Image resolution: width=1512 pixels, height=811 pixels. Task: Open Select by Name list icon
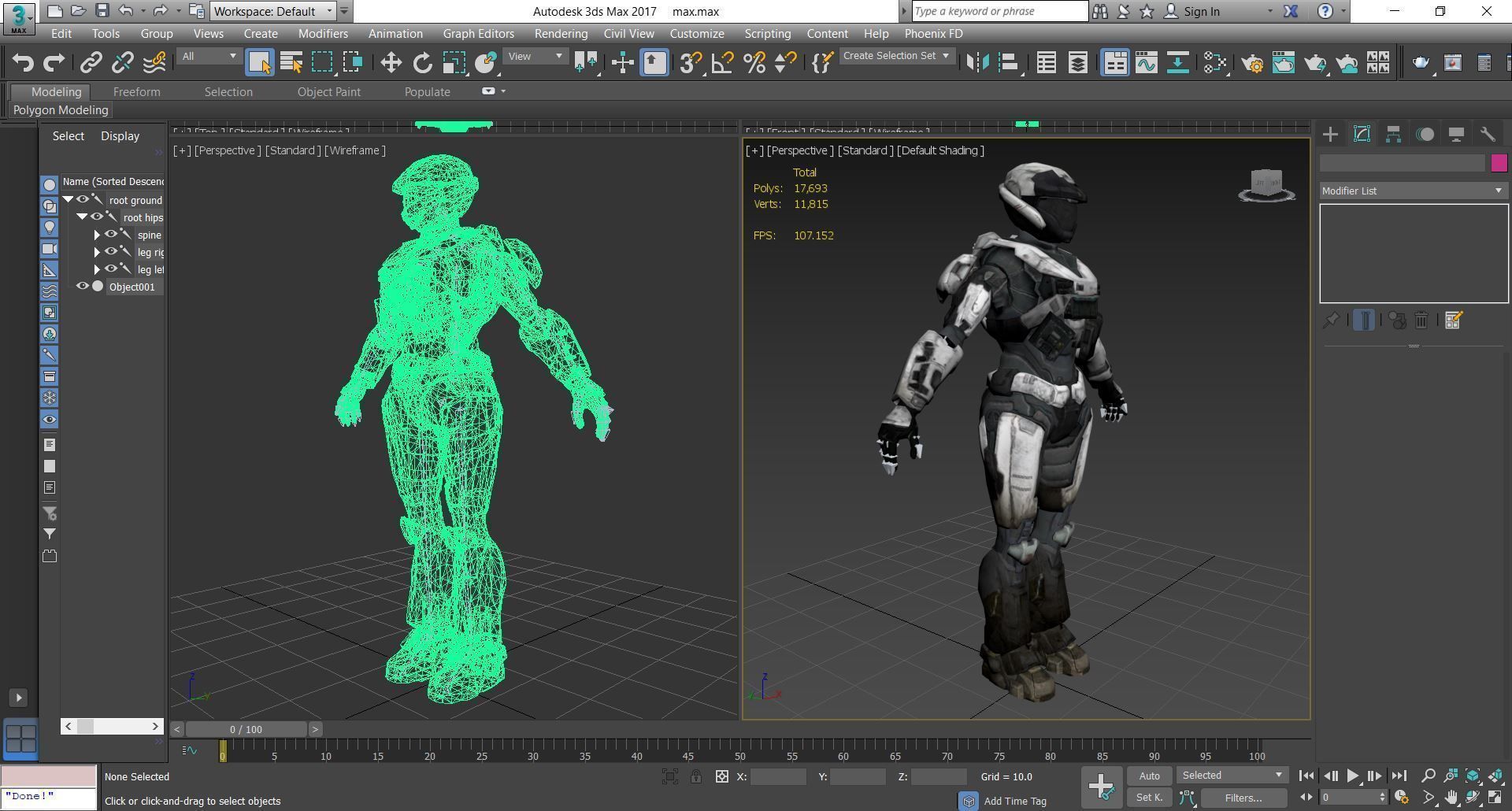pyautogui.click(x=291, y=62)
